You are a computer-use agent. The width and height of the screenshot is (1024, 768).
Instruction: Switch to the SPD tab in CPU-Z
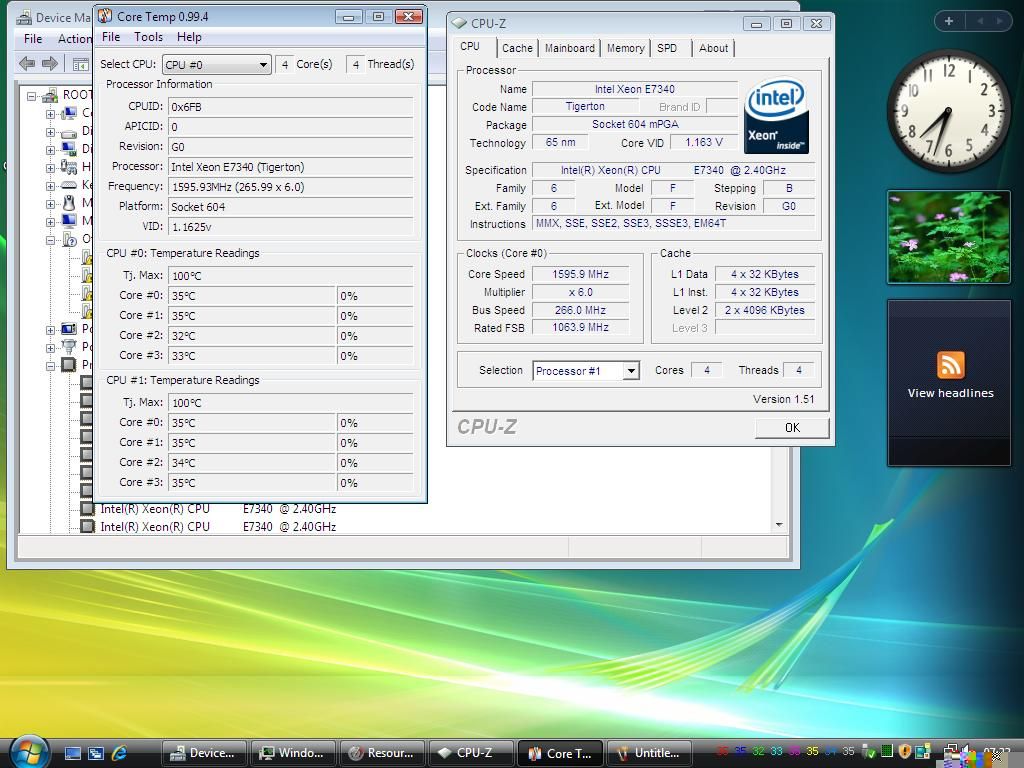click(x=667, y=48)
